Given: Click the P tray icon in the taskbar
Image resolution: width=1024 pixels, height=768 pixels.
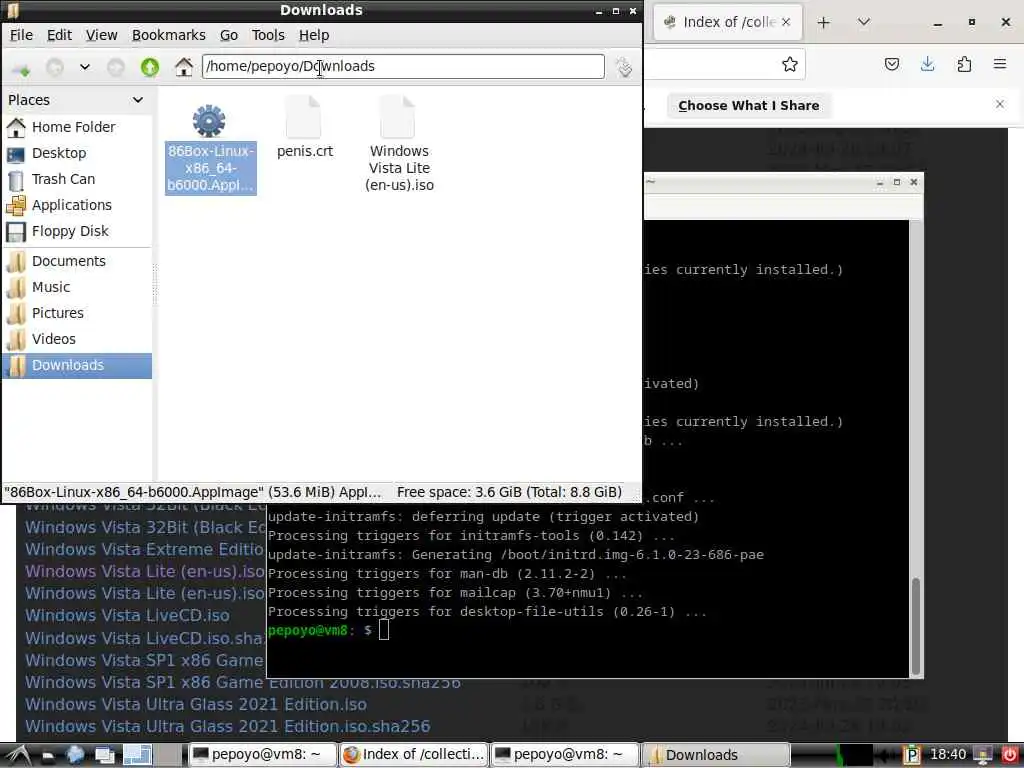Looking at the screenshot, I should [912, 755].
